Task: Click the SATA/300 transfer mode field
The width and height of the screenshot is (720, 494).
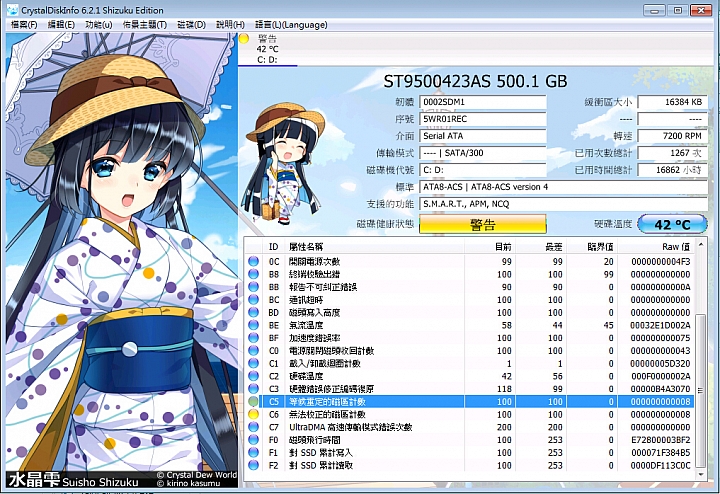Action: coord(483,153)
